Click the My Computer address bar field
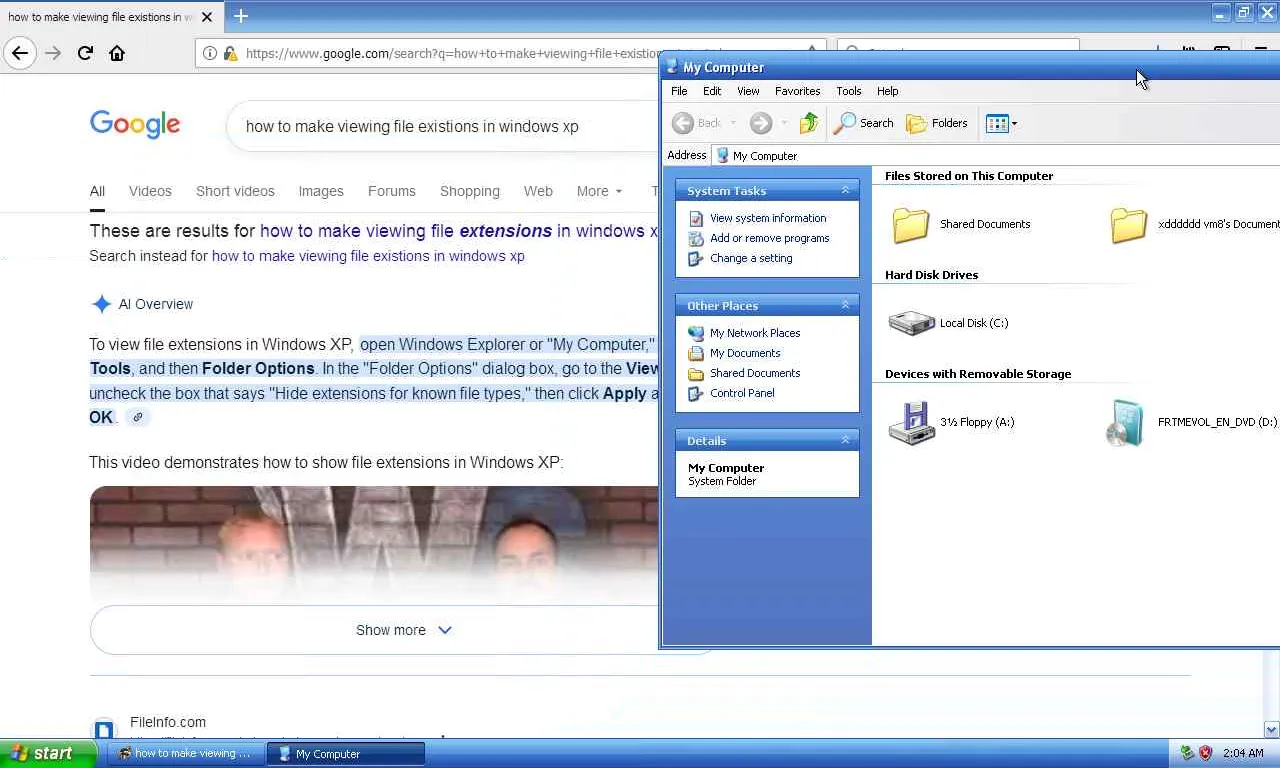Screen dimensions: 1280x768 (x=996, y=156)
